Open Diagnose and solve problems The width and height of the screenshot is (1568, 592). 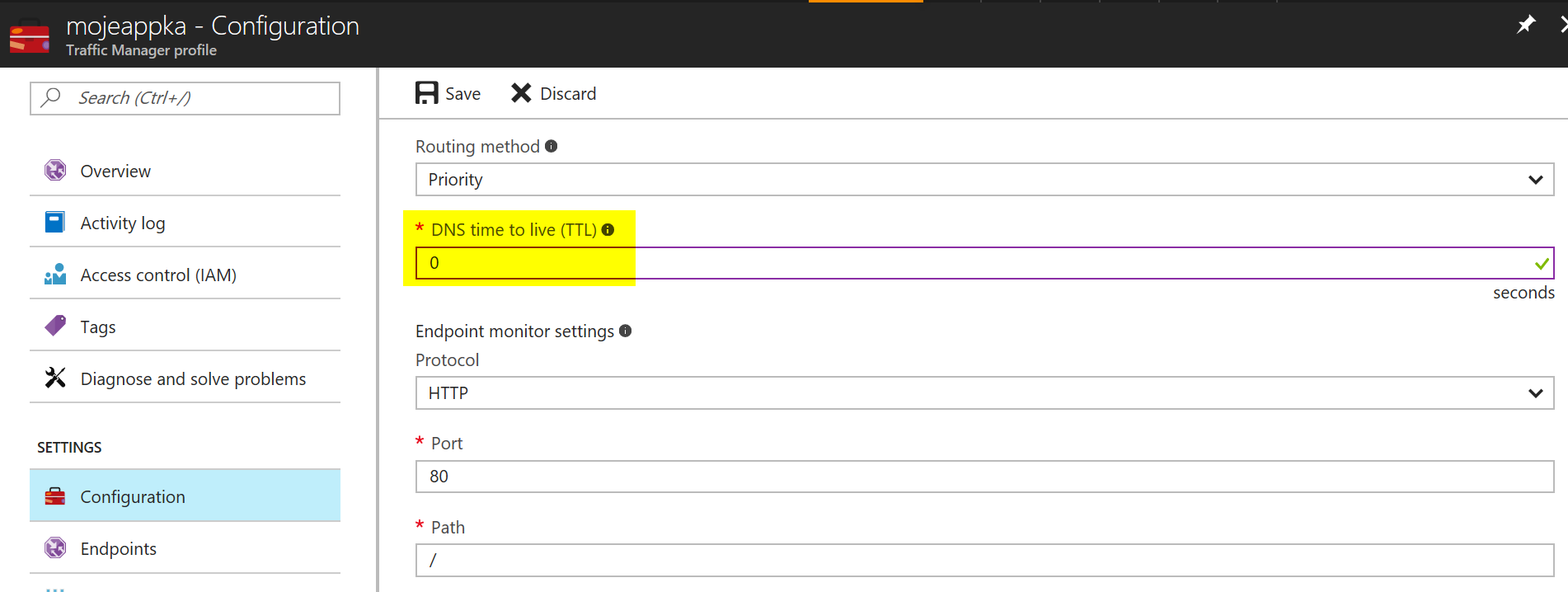(x=185, y=378)
